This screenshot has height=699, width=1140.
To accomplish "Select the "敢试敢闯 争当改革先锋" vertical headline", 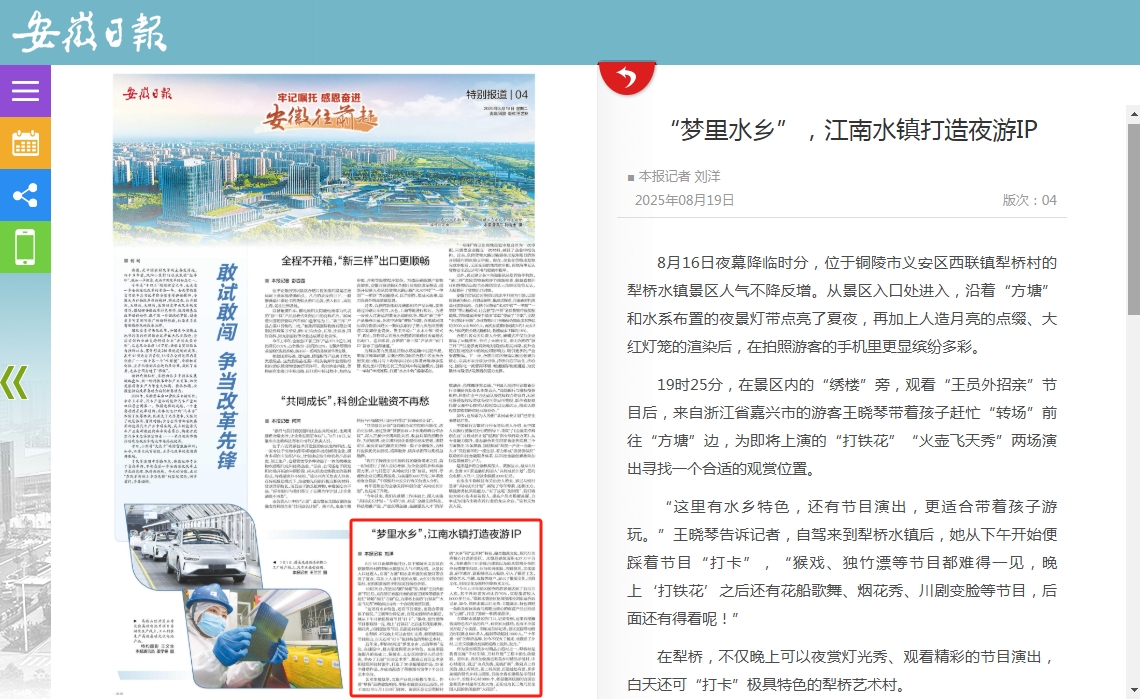I will pyautogui.click(x=226, y=365).
